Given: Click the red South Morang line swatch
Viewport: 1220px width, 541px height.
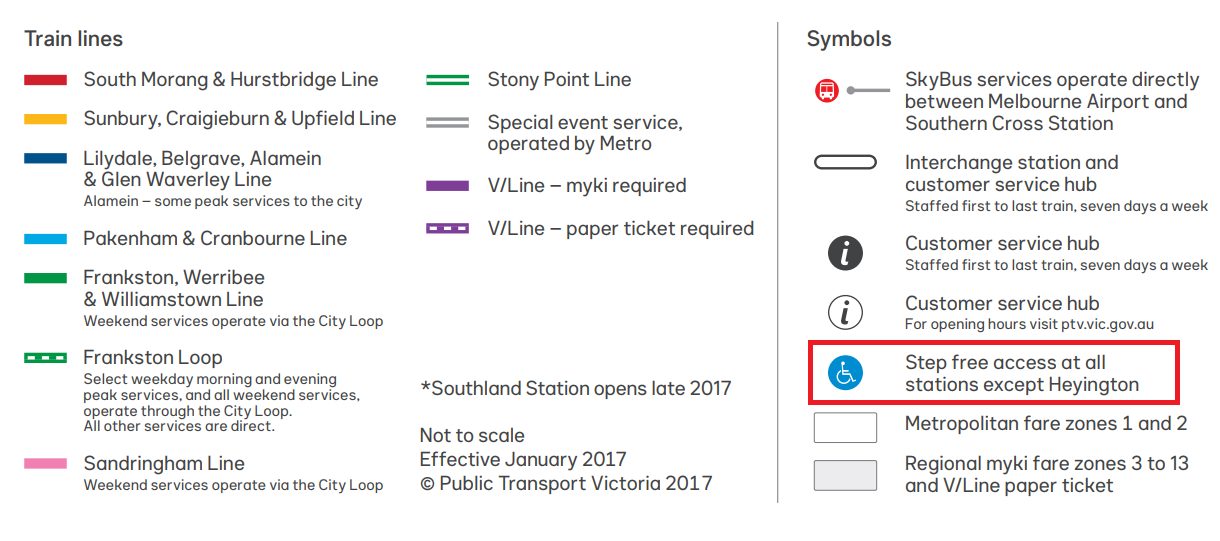Looking at the screenshot, I should [x=46, y=79].
